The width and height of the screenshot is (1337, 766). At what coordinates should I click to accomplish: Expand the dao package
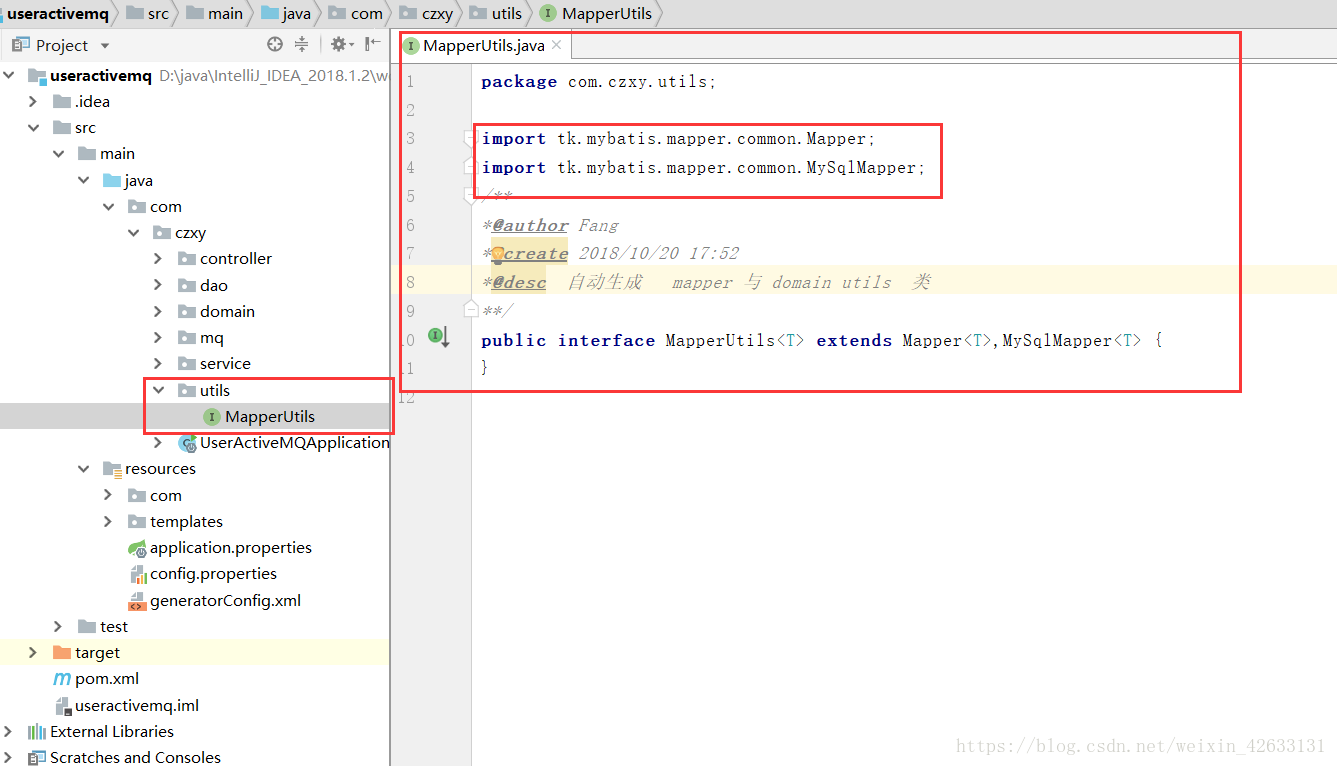click(158, 285)
